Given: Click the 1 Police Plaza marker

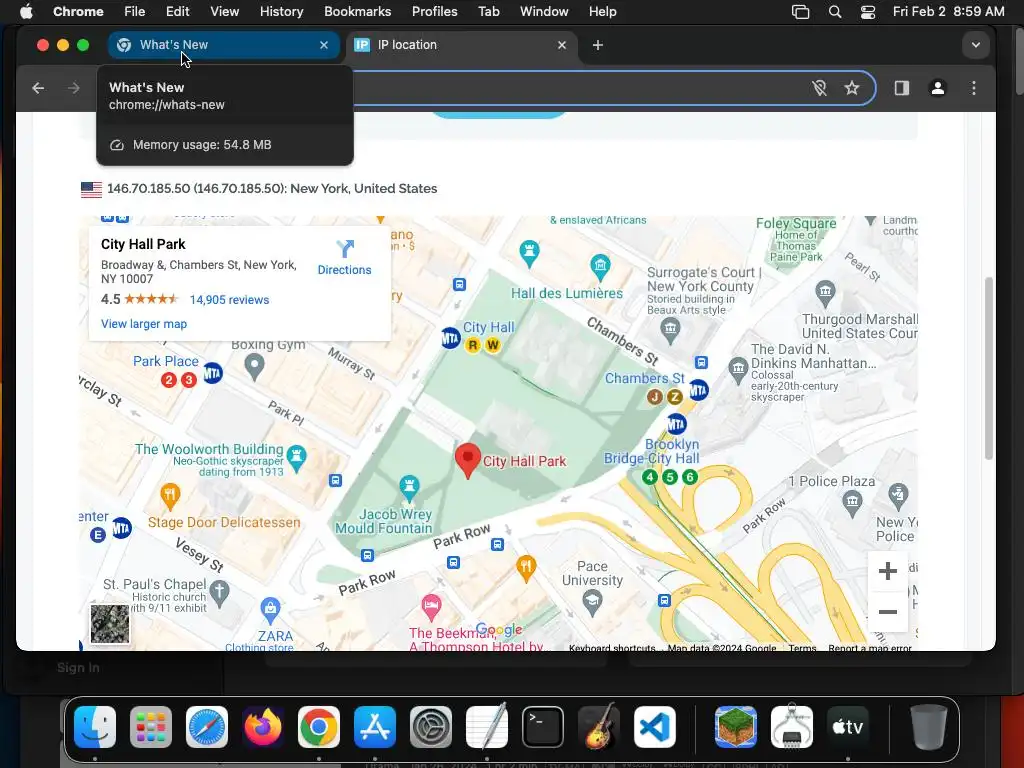Looking at the screenshot, I should [x=852, y=504].
